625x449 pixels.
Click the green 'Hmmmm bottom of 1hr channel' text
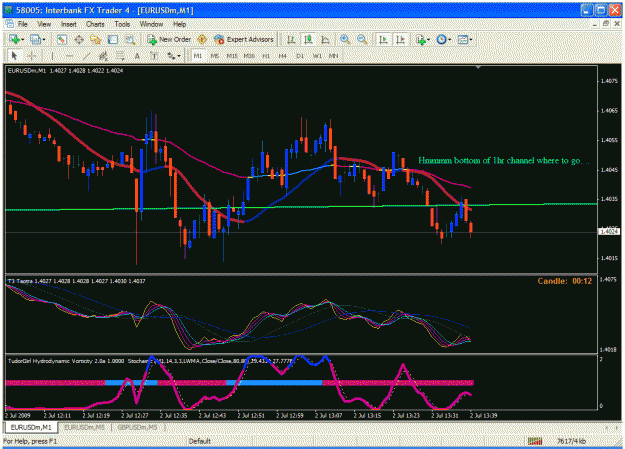tap(503, 160)
